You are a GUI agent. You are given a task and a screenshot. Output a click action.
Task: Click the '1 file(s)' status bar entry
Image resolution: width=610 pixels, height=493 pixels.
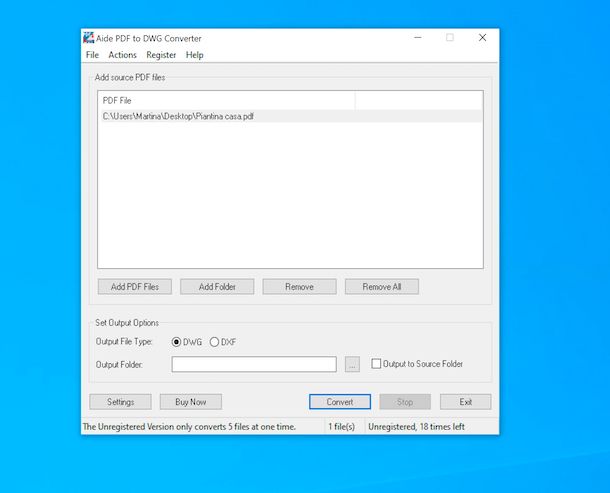(342, 427)
